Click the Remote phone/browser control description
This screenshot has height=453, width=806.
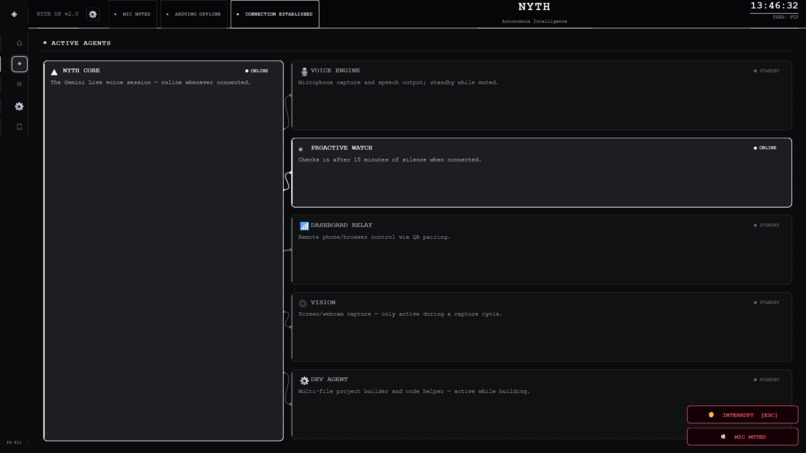click(x=374, y=237)
